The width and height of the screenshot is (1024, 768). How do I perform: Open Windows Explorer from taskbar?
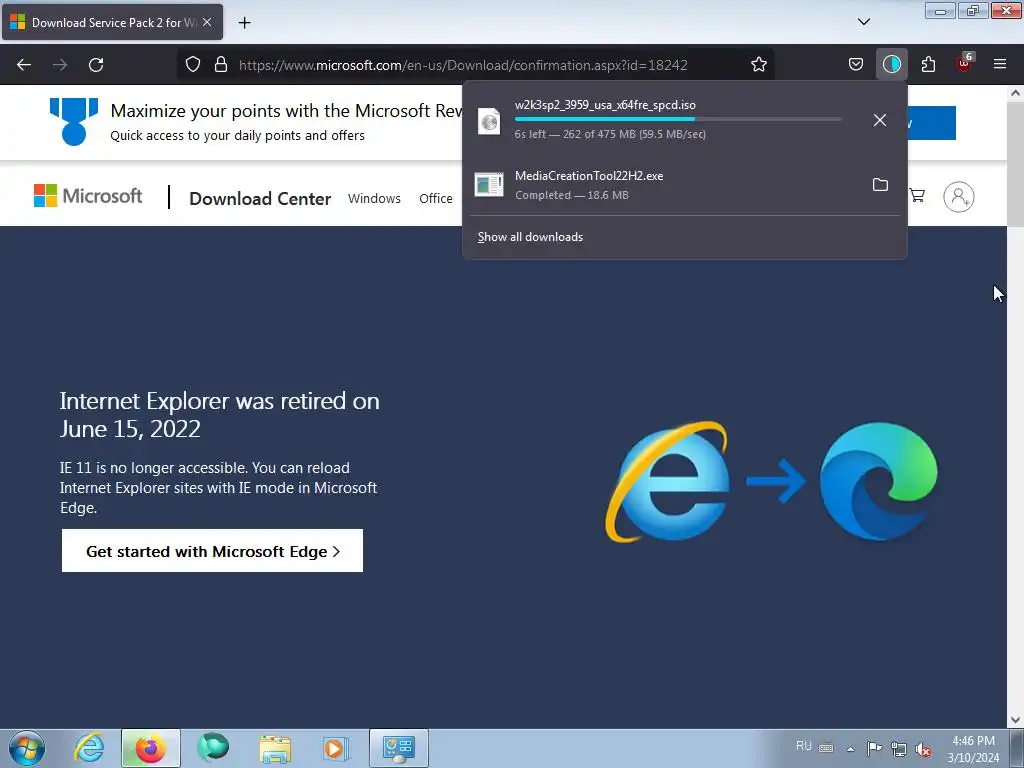(x=275, y=748)
